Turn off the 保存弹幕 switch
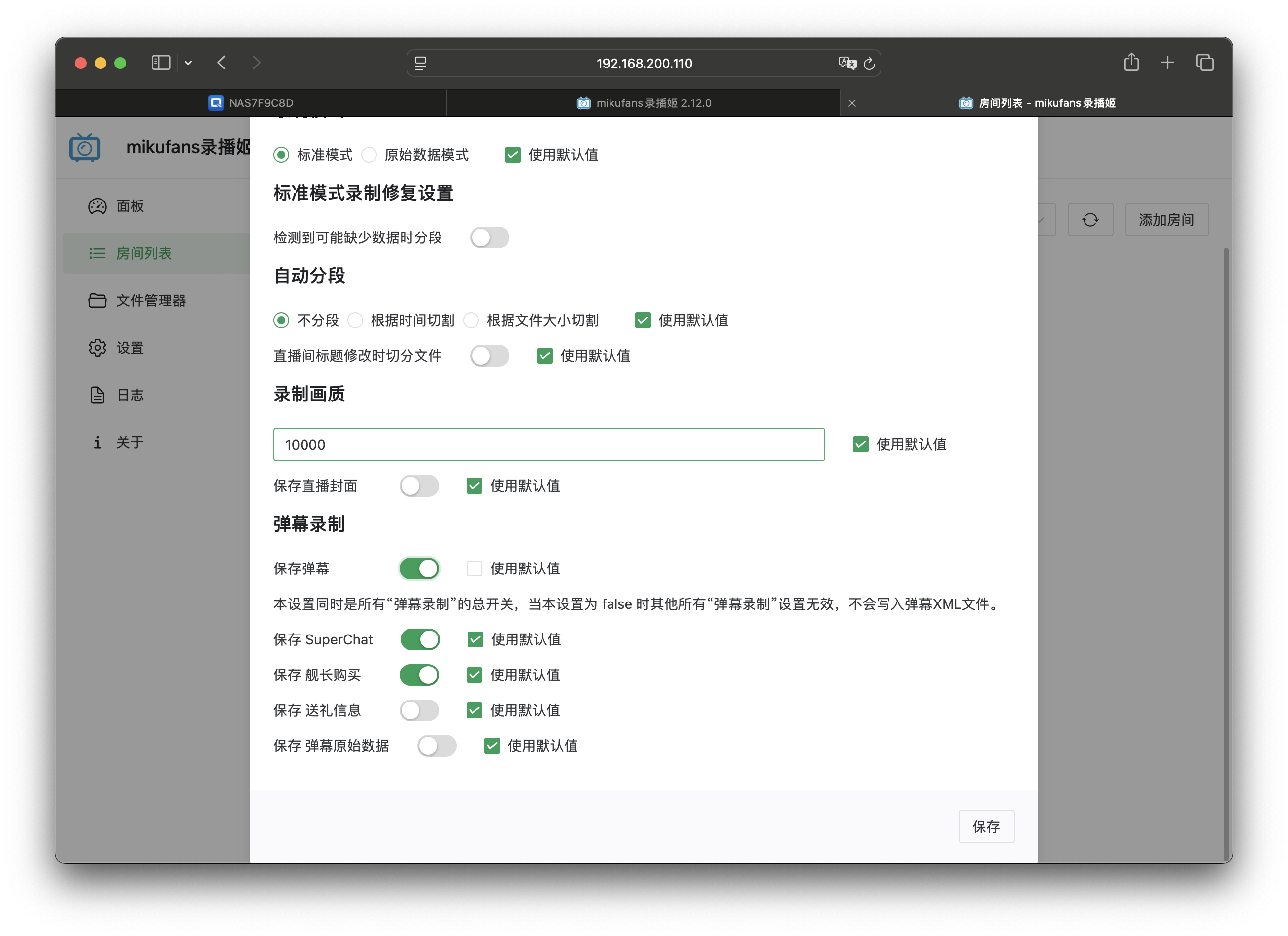 pos(419,568)
